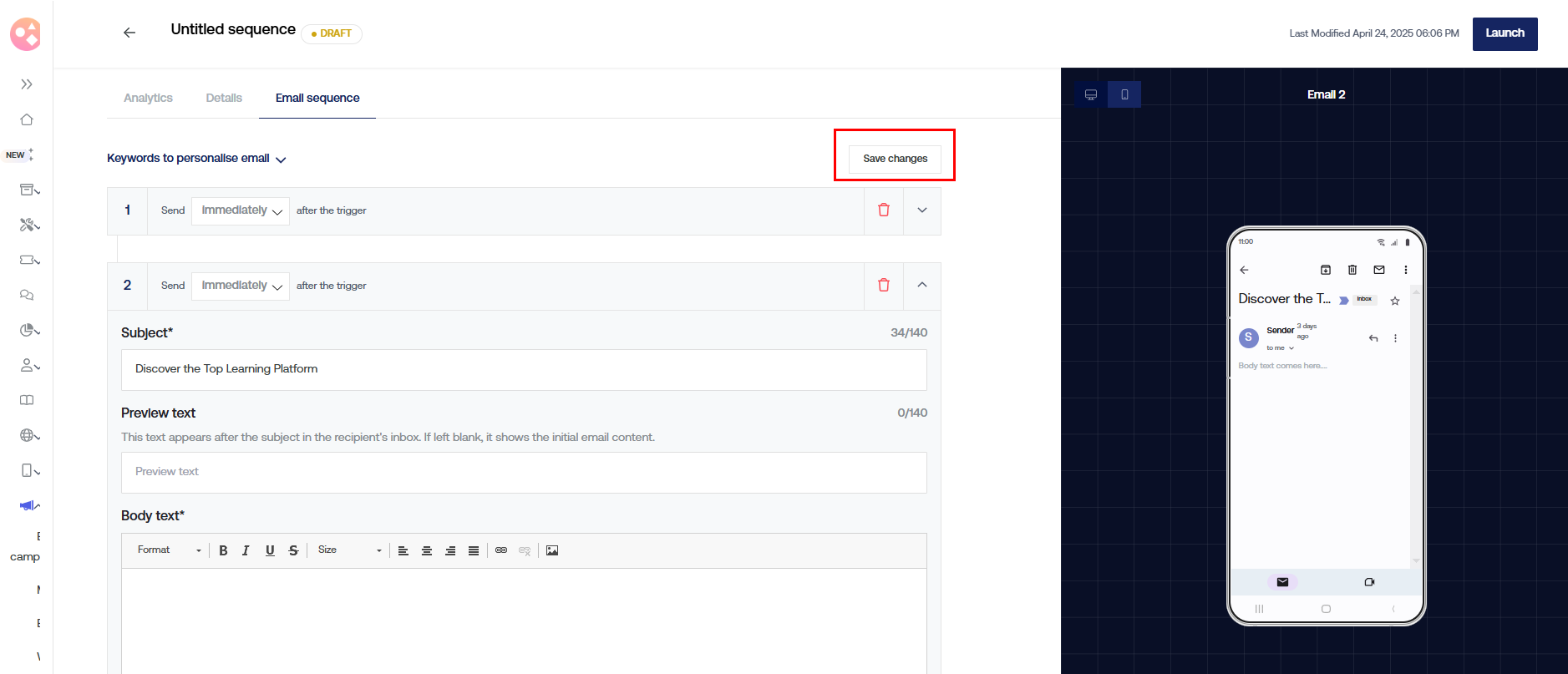
Task: Click the Save changes button
Action: [x=895, y=159]
